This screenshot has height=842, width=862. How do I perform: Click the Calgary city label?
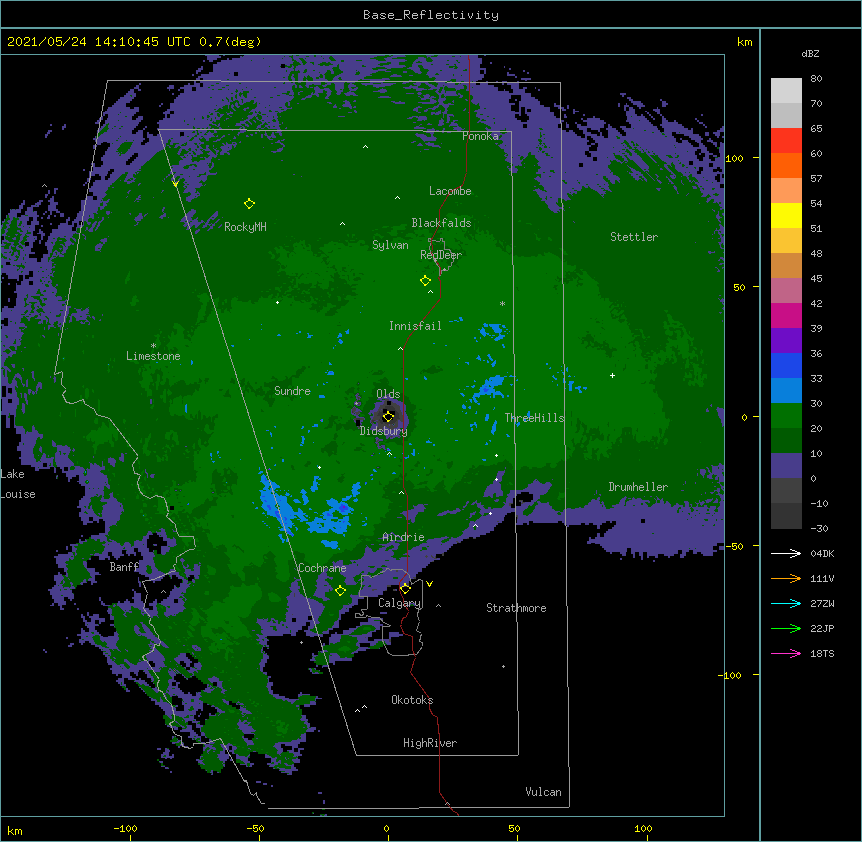click(399, 603)
